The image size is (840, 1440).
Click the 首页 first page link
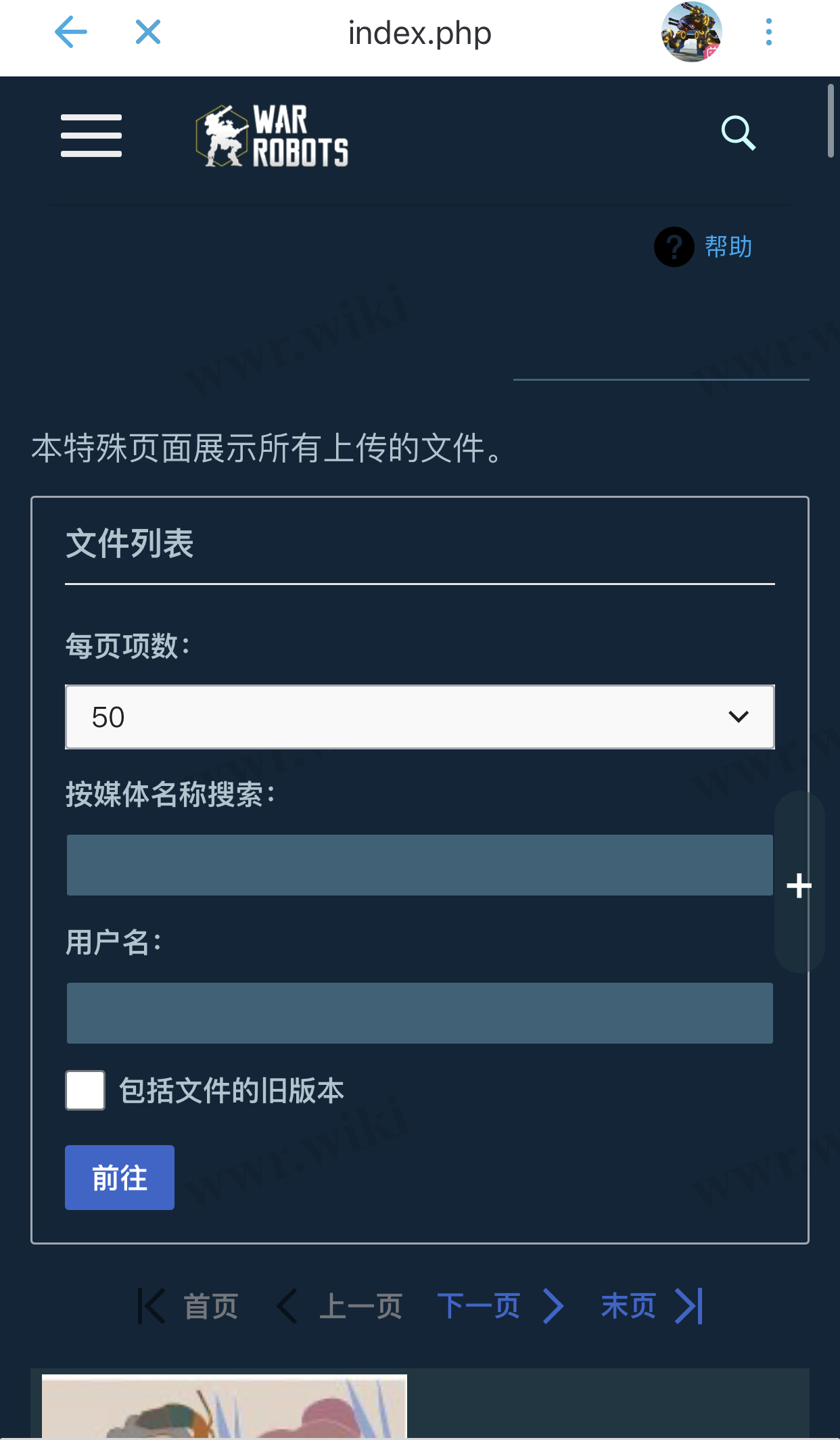pyautogui.click(x=189, y=1306)
